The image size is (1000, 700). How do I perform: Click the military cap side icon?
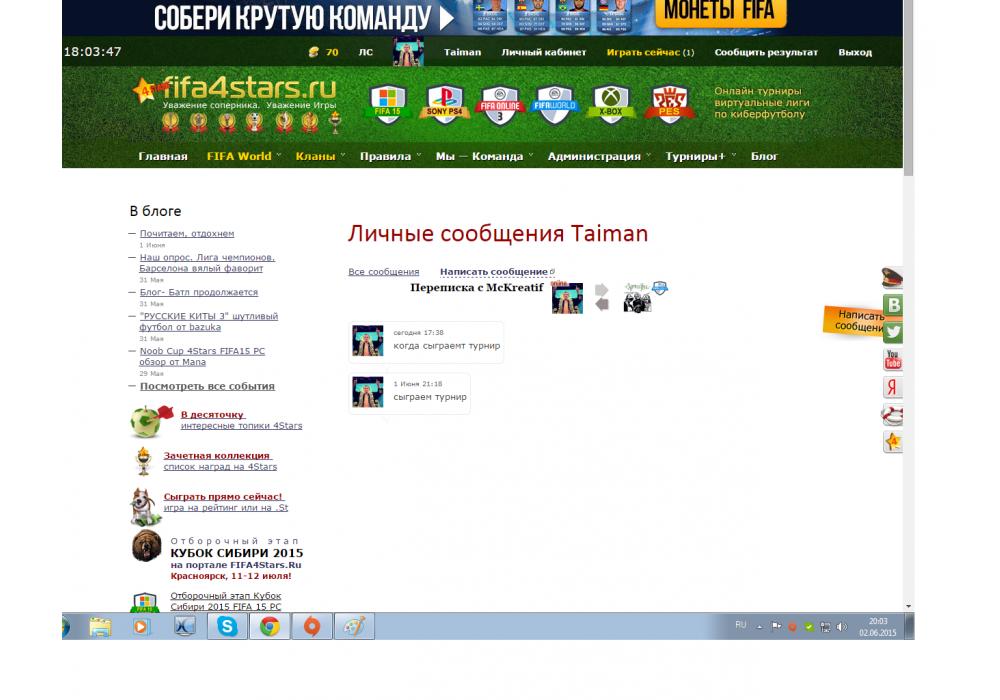click(x=892, y=279)
